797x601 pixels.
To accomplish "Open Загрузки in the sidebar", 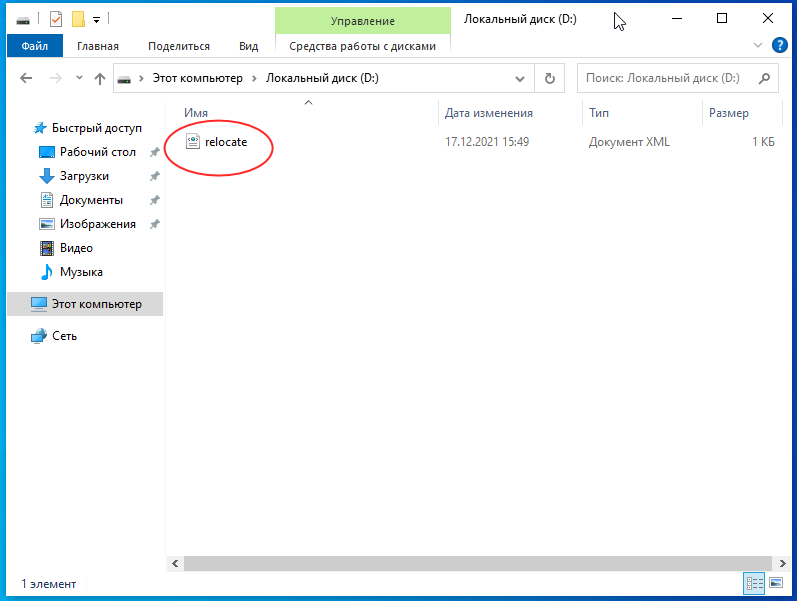I will 84,176.
